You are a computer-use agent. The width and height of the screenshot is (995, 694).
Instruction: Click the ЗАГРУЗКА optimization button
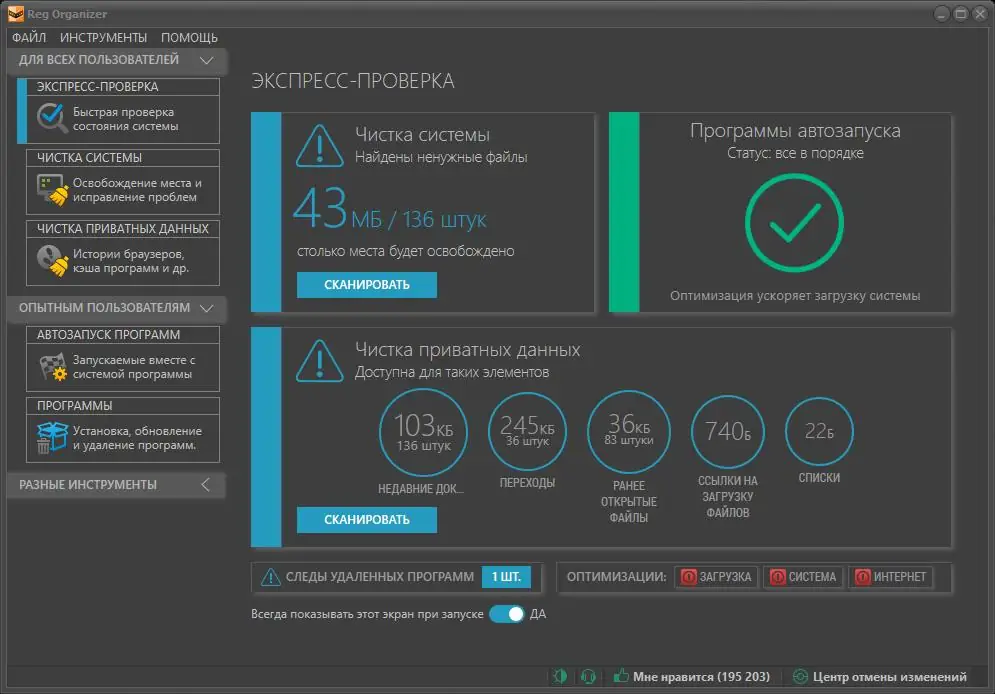click(714, 577)
